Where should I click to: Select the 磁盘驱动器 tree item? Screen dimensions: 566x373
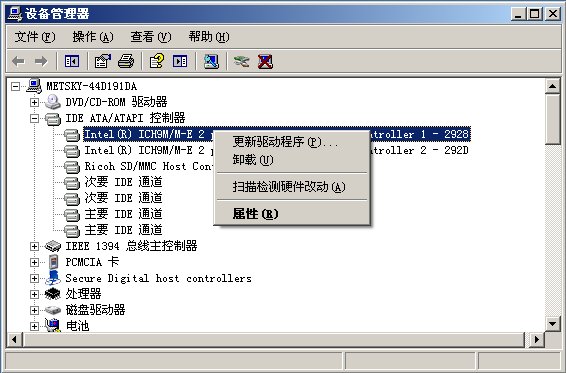[x=95, y=310]
